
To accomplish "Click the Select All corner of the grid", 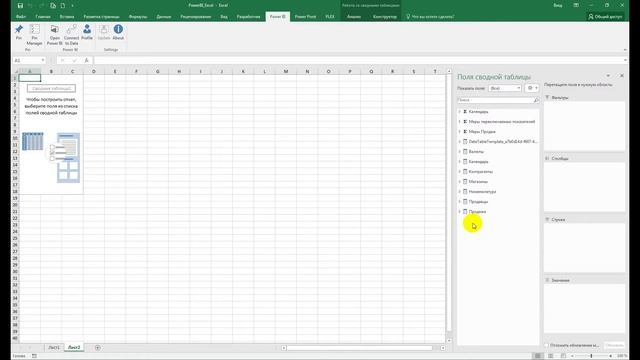I will click(x=16, y=71).
